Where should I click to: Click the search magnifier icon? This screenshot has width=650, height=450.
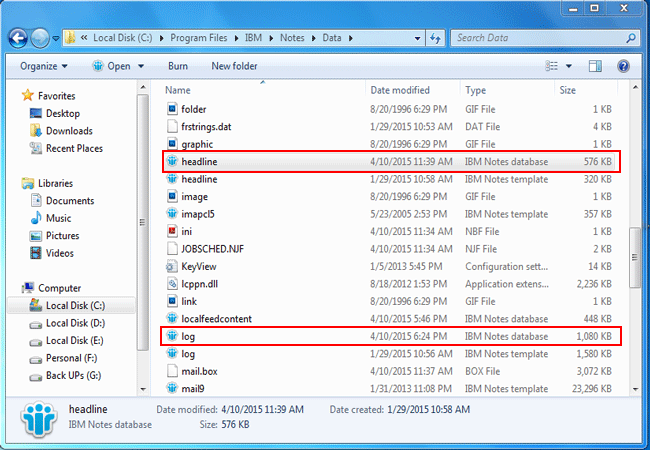coord(631,38)
